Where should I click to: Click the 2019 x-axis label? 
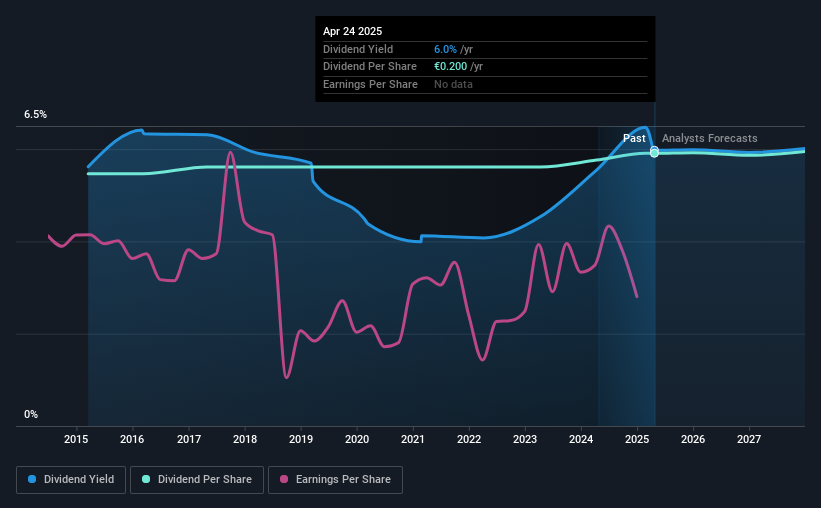301,439
